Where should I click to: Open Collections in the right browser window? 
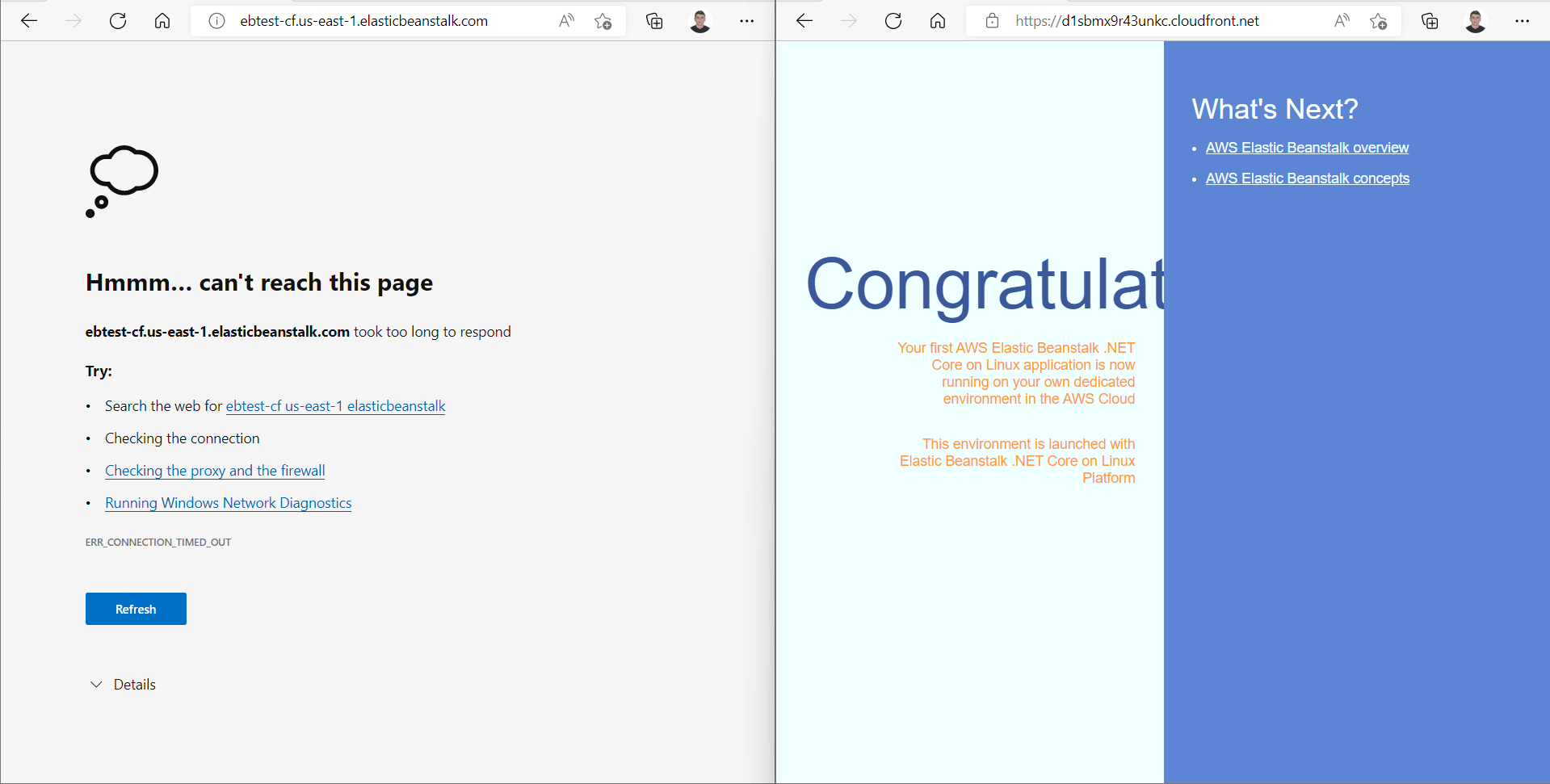click(1430, 21)
